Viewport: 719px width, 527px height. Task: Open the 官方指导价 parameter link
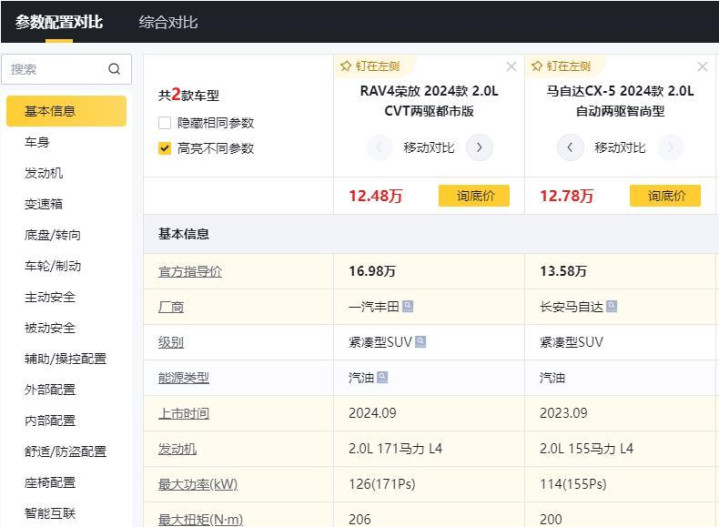tap(190, 272)
